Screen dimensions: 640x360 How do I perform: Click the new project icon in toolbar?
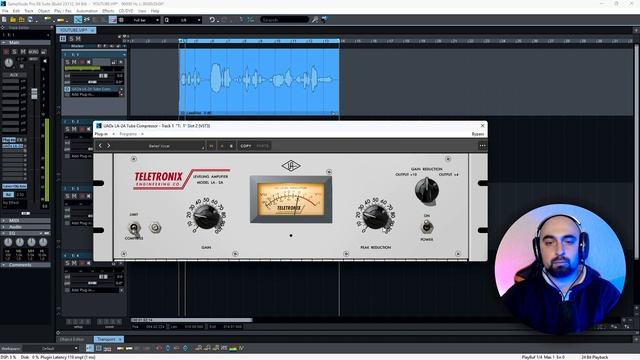pos(4,20)
